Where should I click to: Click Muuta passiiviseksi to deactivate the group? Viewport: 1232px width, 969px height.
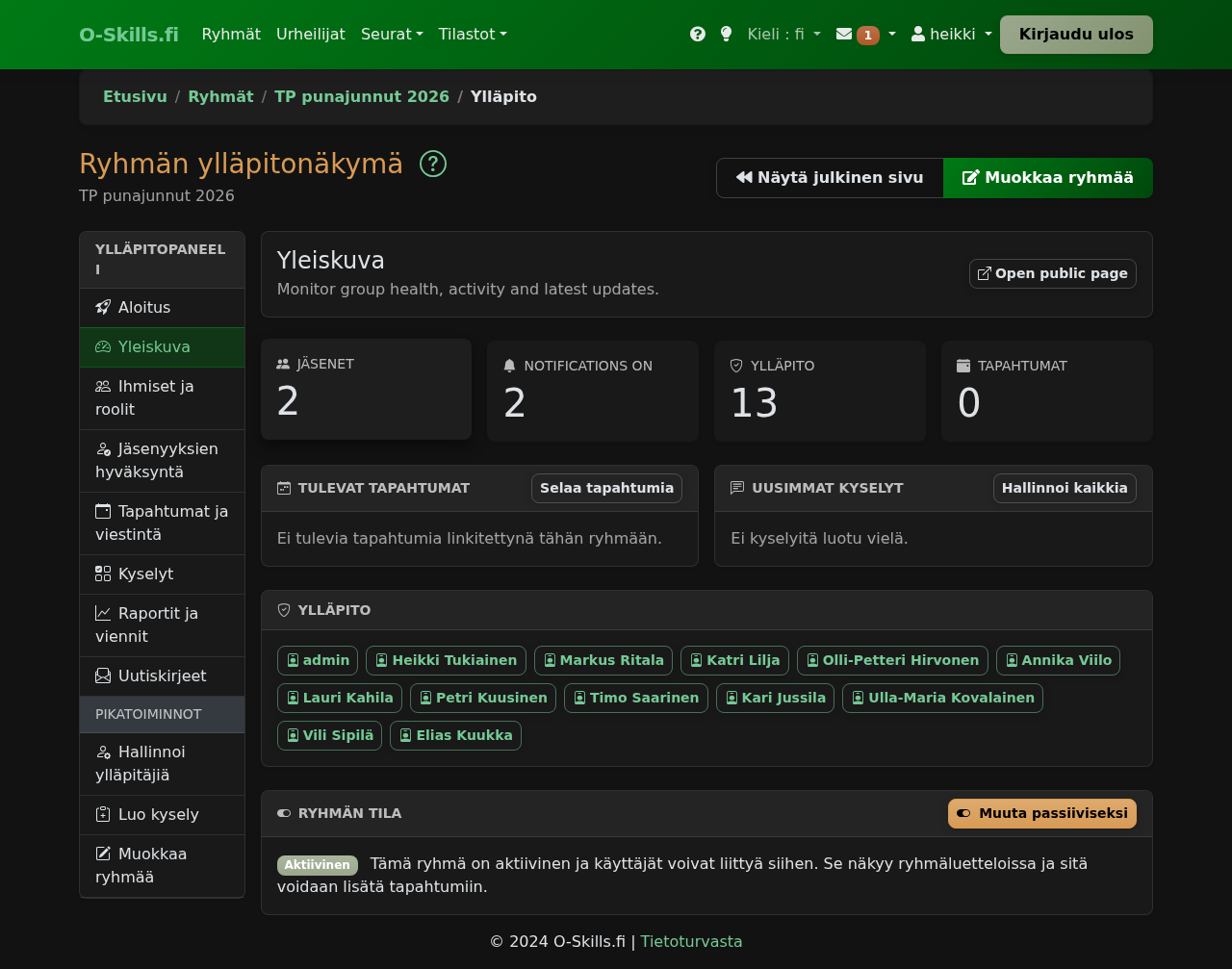point(1041,813)
